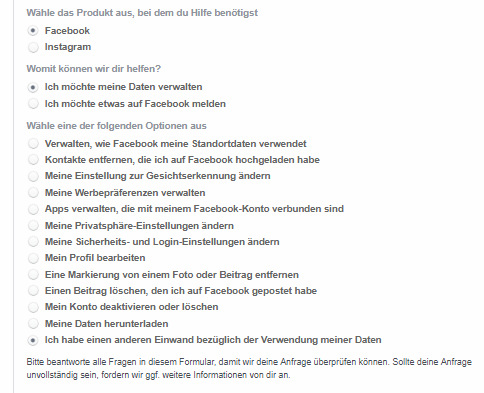This screenshot has width=484, height=393.
Task: Pick the Gesichtserkennung ändern option
Action: (x=33, y=176)
